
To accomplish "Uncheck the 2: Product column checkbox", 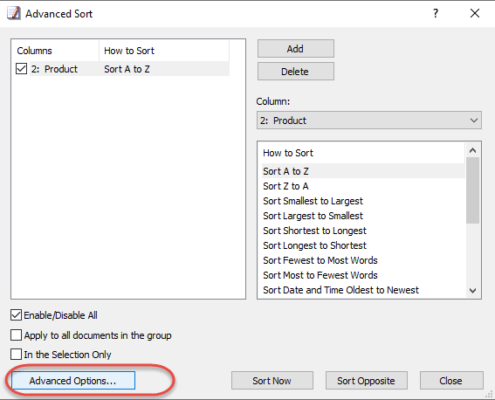I will point(21,69).
